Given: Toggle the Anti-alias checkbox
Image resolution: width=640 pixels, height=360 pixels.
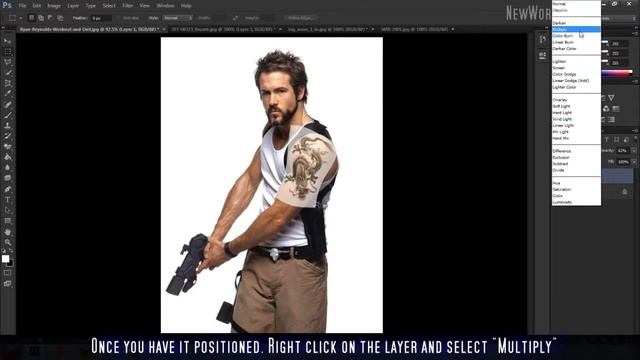Looking at the screenshot, I should click(x=119, y=18).
